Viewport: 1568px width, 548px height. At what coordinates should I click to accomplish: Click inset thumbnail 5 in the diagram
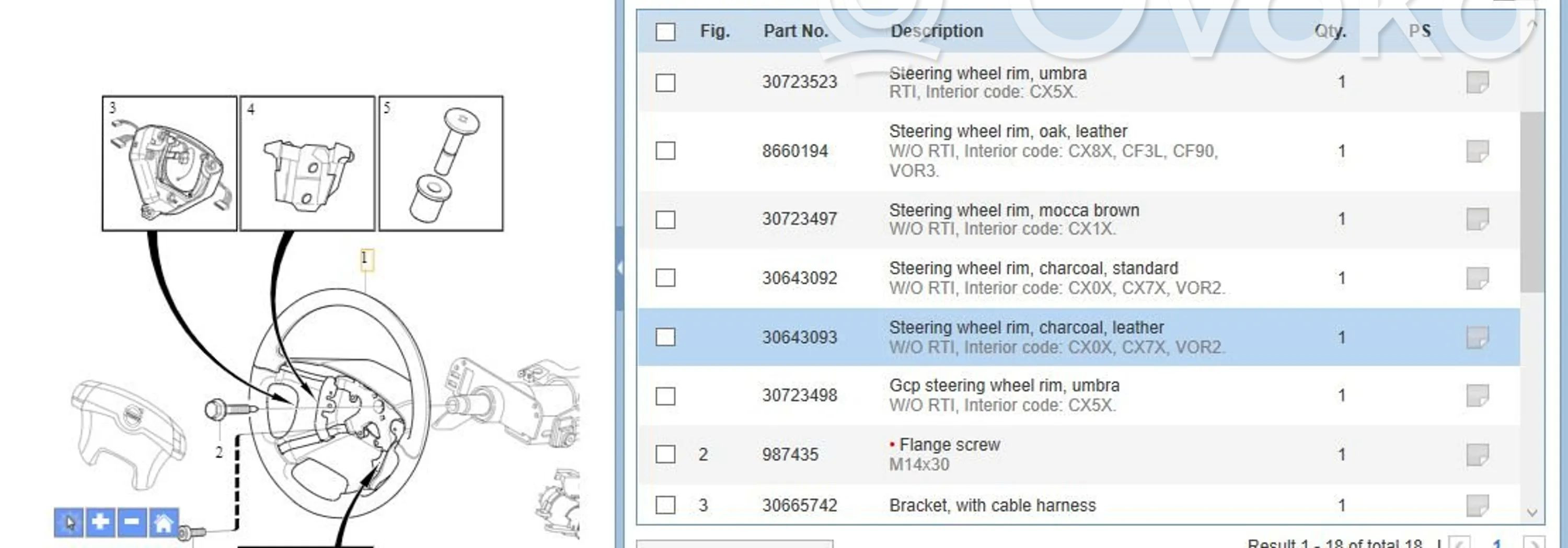pos(441,163)
